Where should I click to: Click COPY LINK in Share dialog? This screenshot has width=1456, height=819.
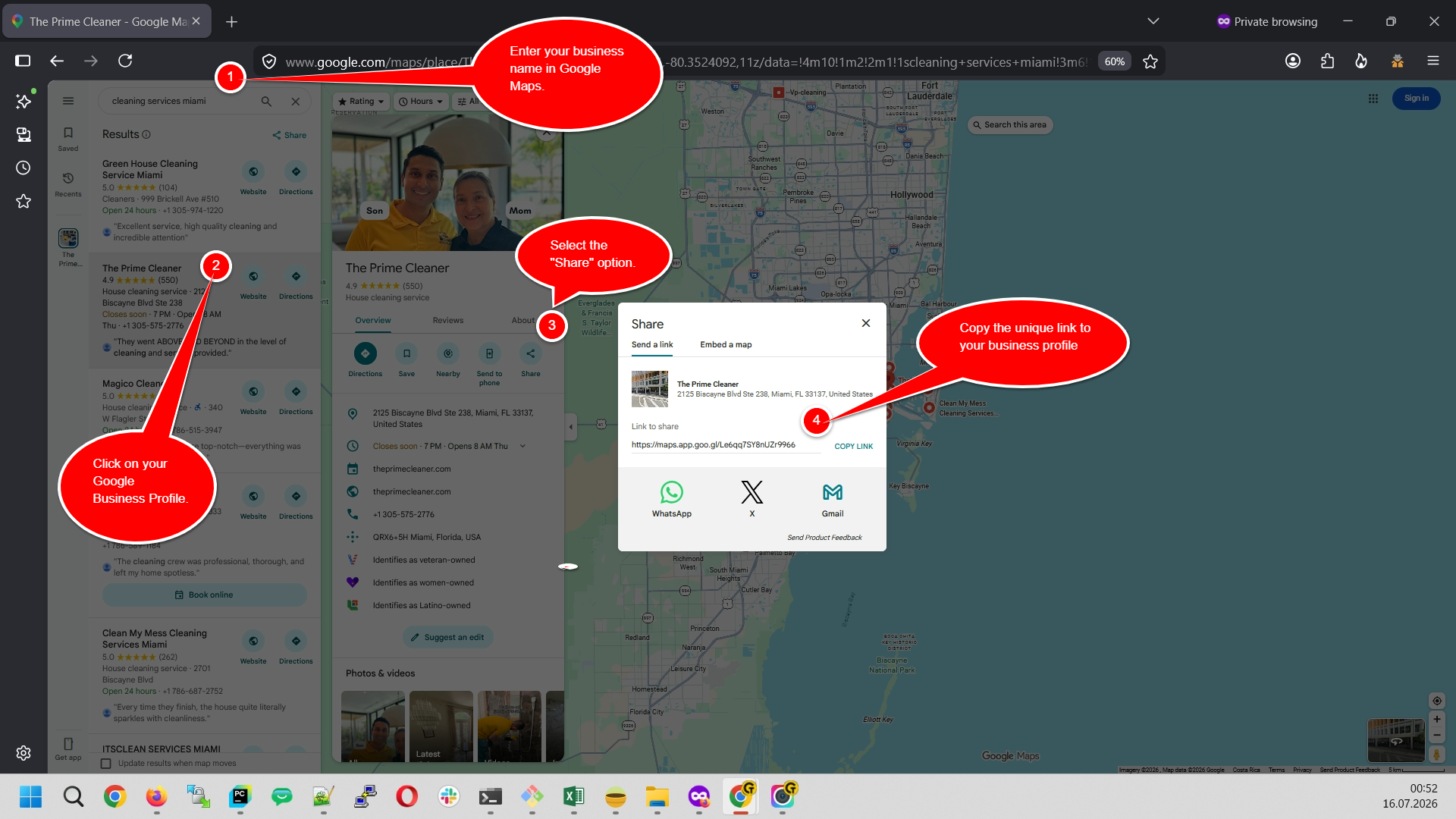pyautogui.click(x=853, y=446)
